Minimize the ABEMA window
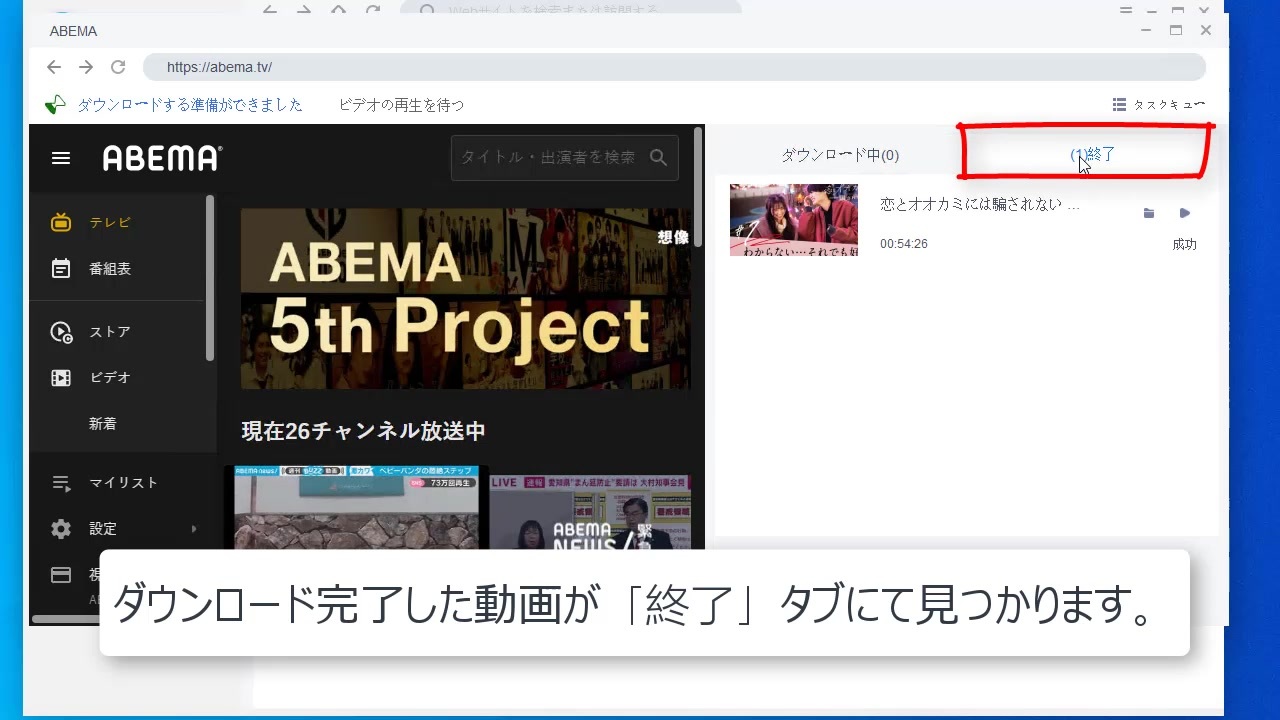This screenshot has width=1280, height=720. coord(1146,30)
